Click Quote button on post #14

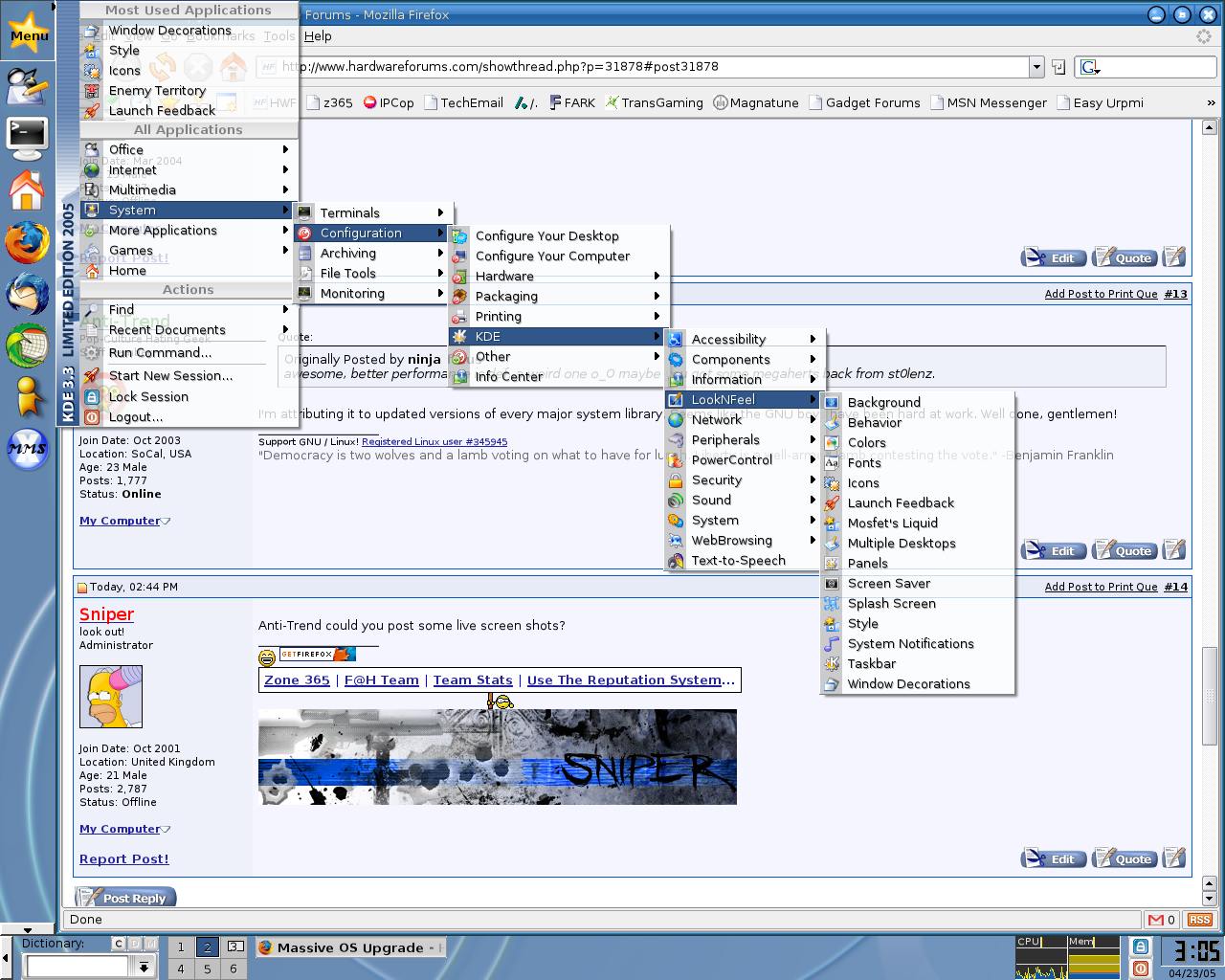tap(1125, 858)
